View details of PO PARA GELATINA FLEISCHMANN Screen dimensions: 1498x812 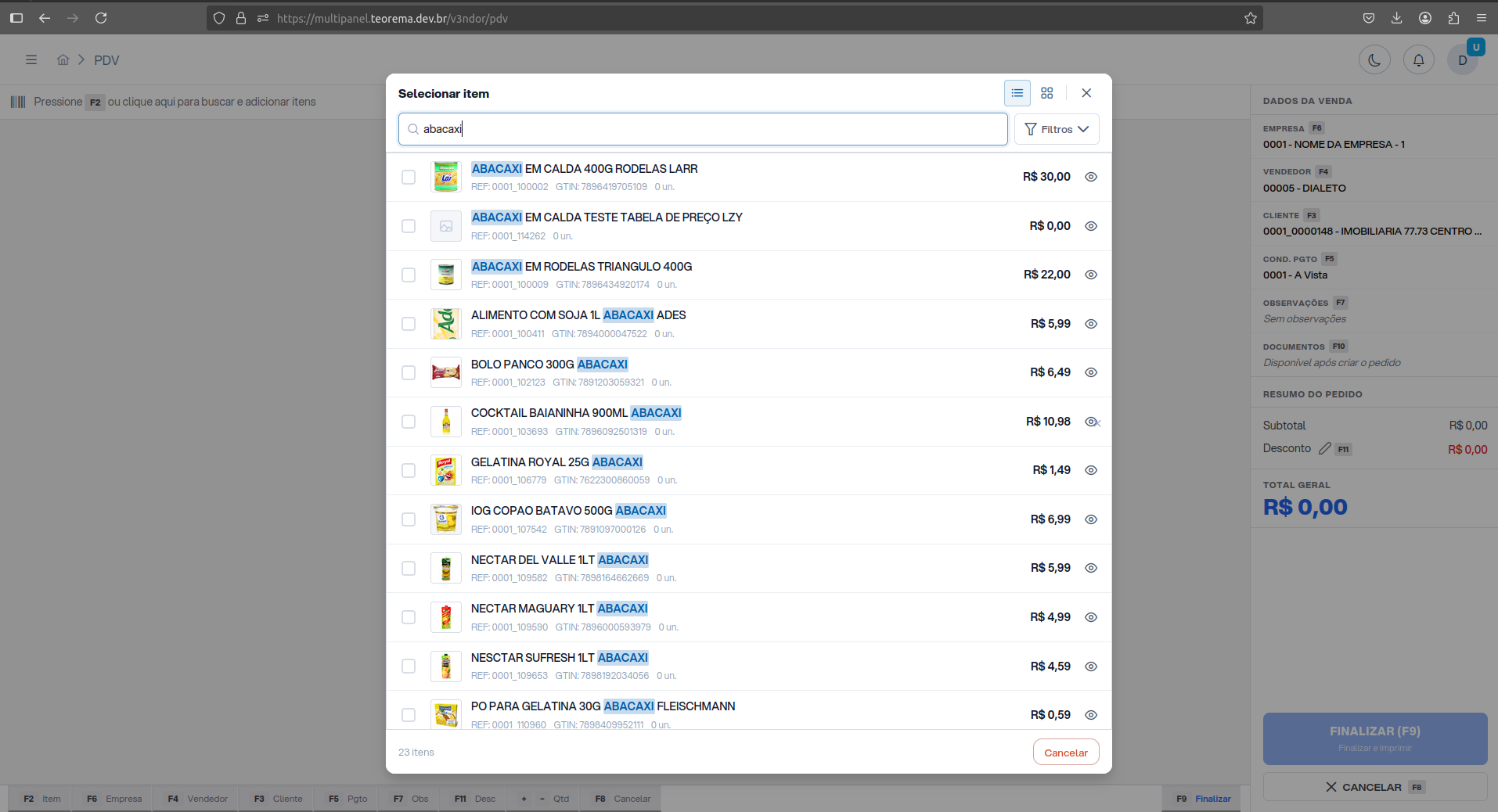(x=1091, y=715)
